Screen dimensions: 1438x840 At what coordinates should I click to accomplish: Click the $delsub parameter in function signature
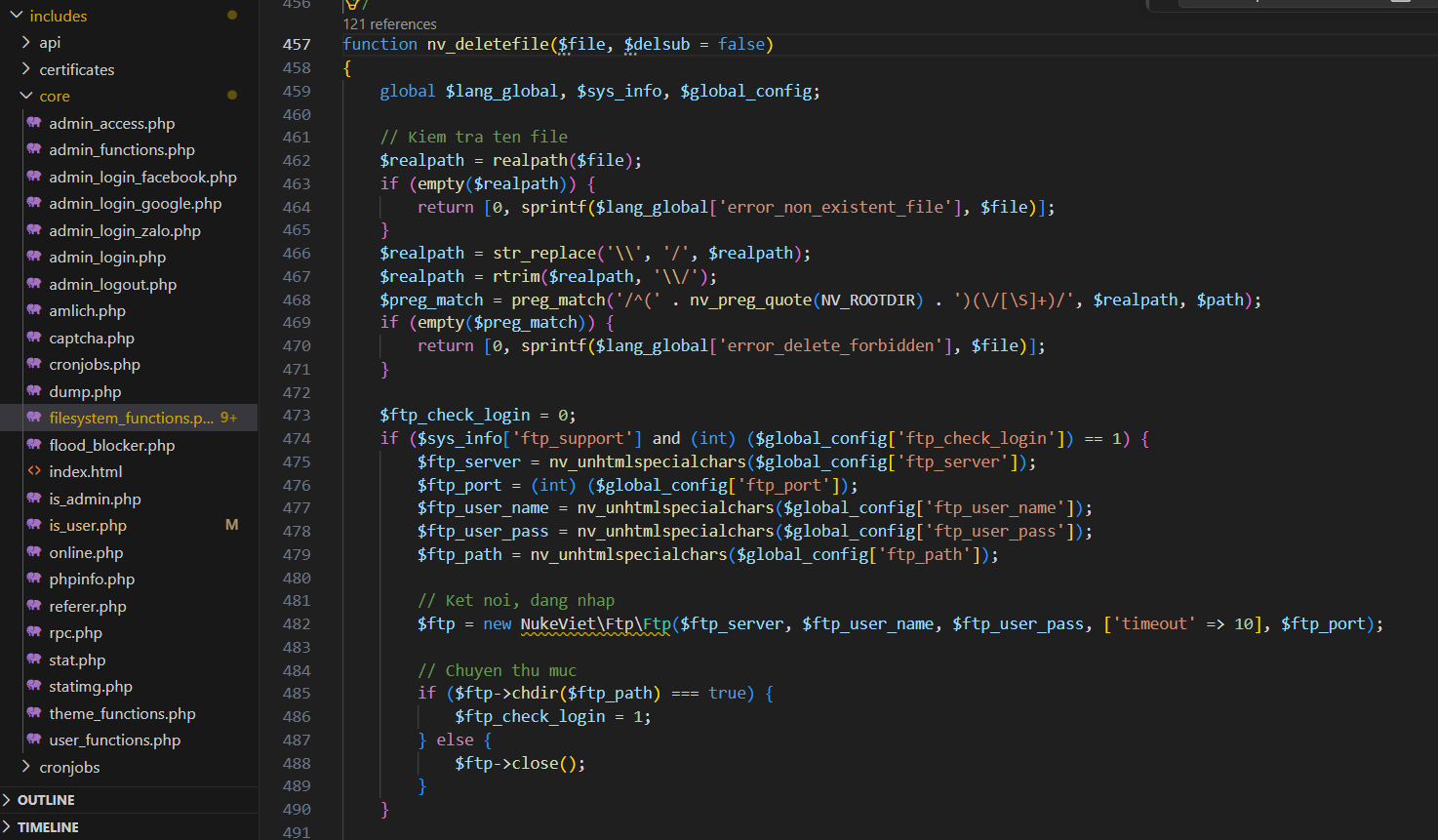click(657, 44)
